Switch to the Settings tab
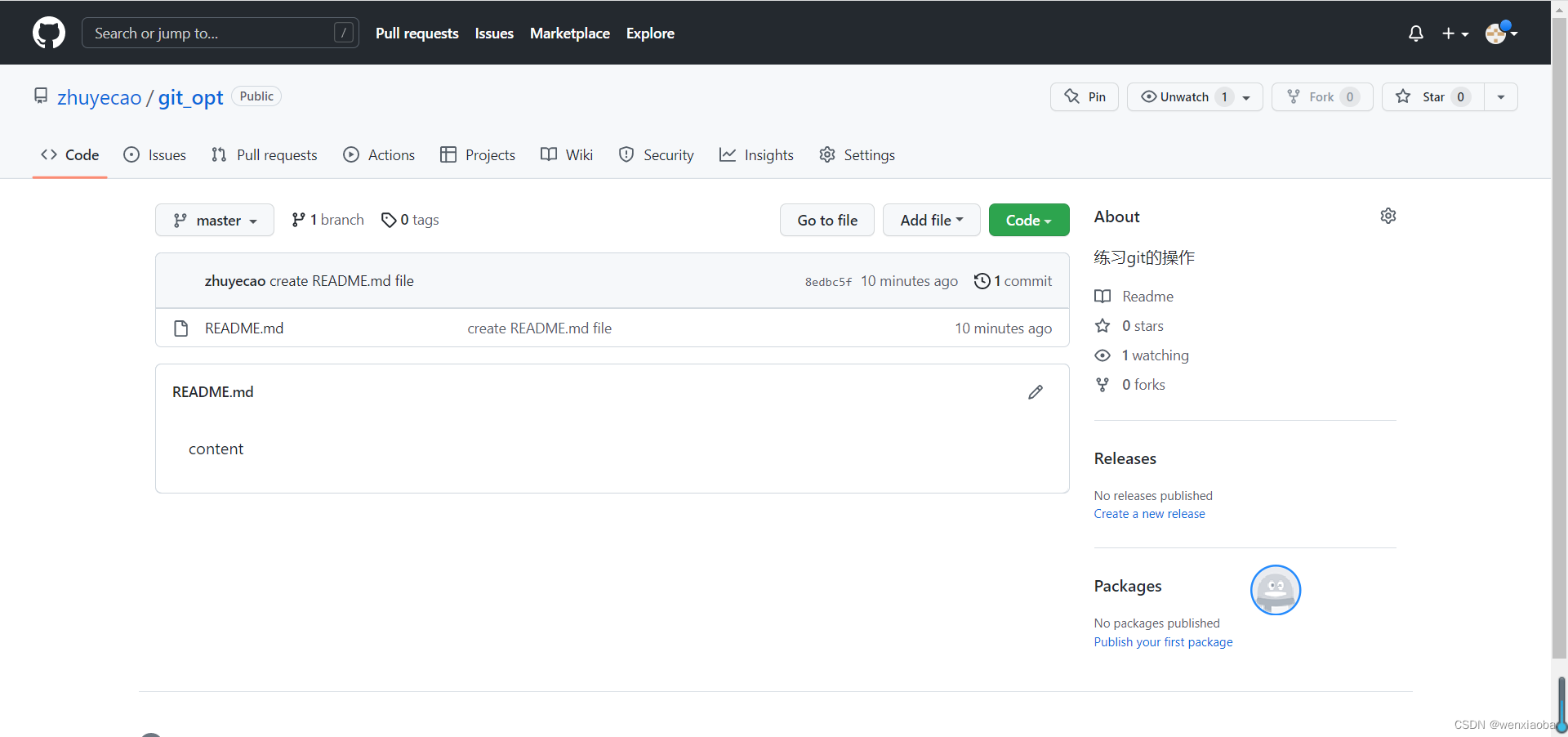This screenshot has height=737, width=1568. [x=857, y=154]
